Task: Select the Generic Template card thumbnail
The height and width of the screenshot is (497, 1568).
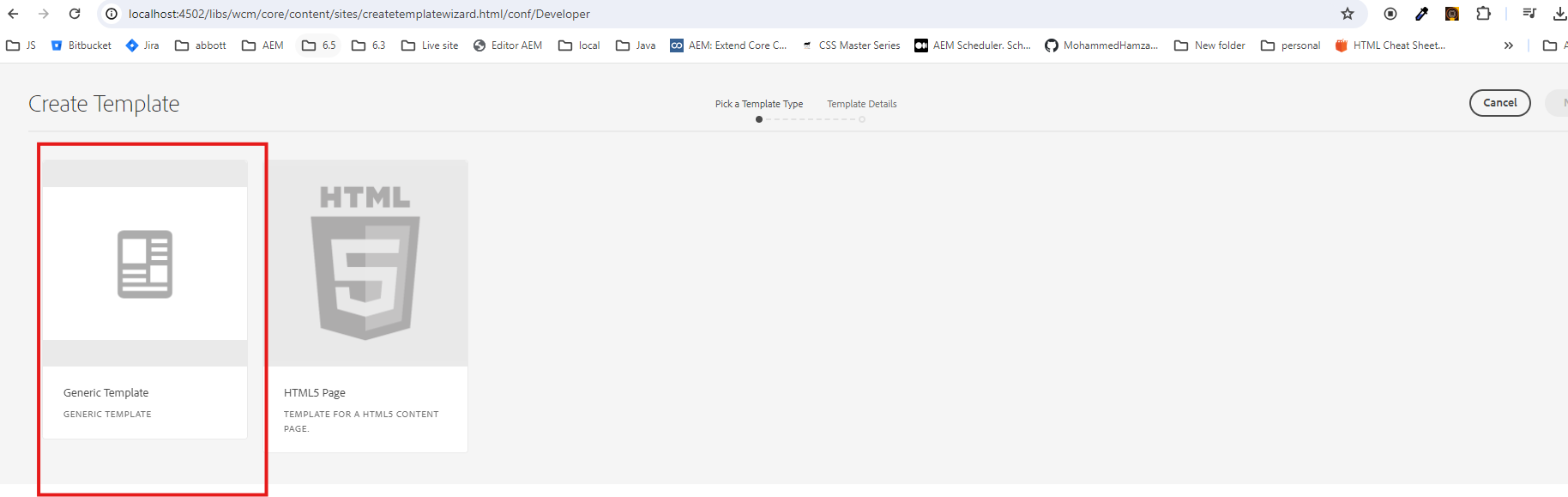Action: [145, 264]
